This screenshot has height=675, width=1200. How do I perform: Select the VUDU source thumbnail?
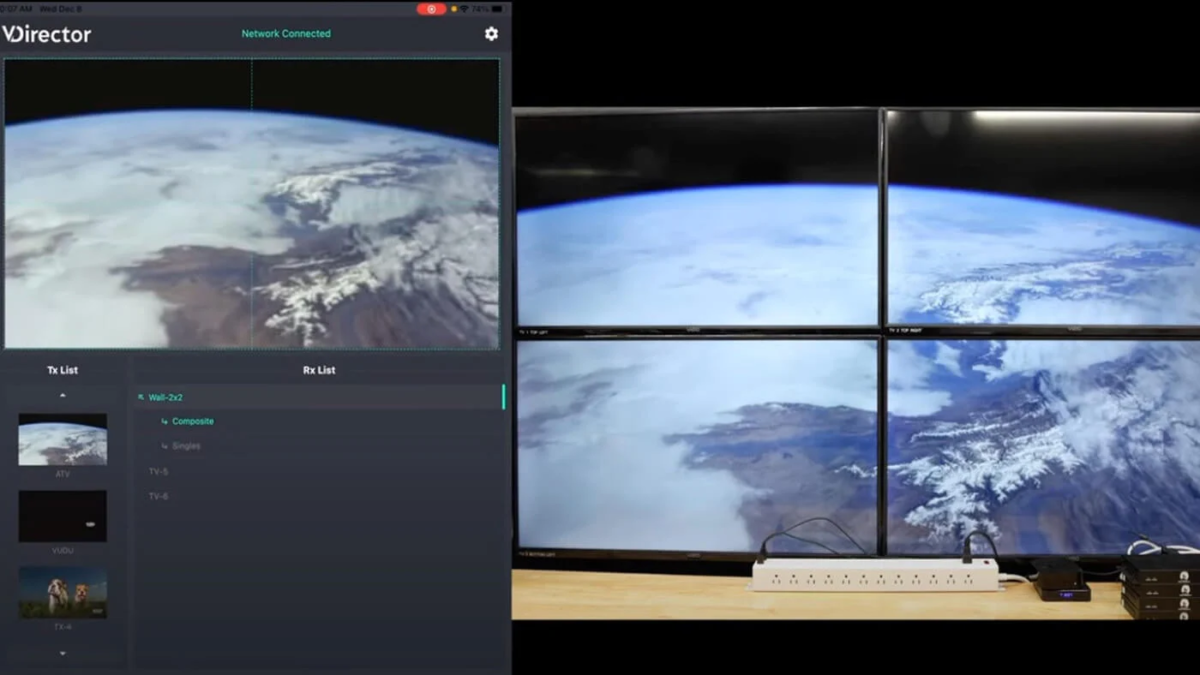tap(62, 516)
